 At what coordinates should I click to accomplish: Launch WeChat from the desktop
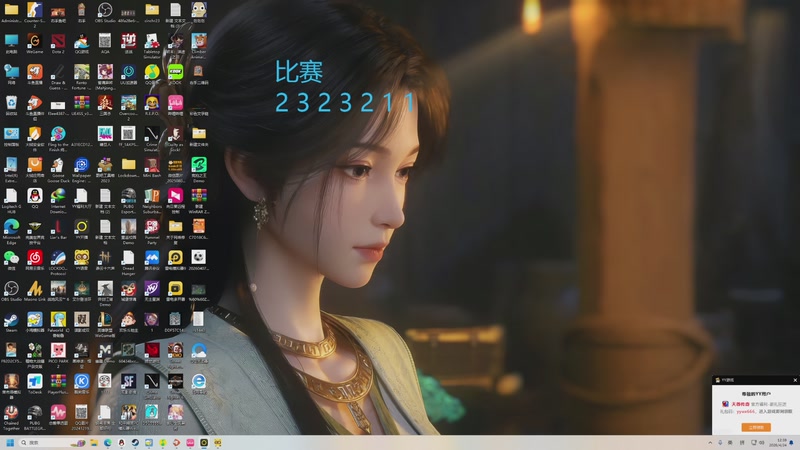pyautogui.click(x=11, y=260)
